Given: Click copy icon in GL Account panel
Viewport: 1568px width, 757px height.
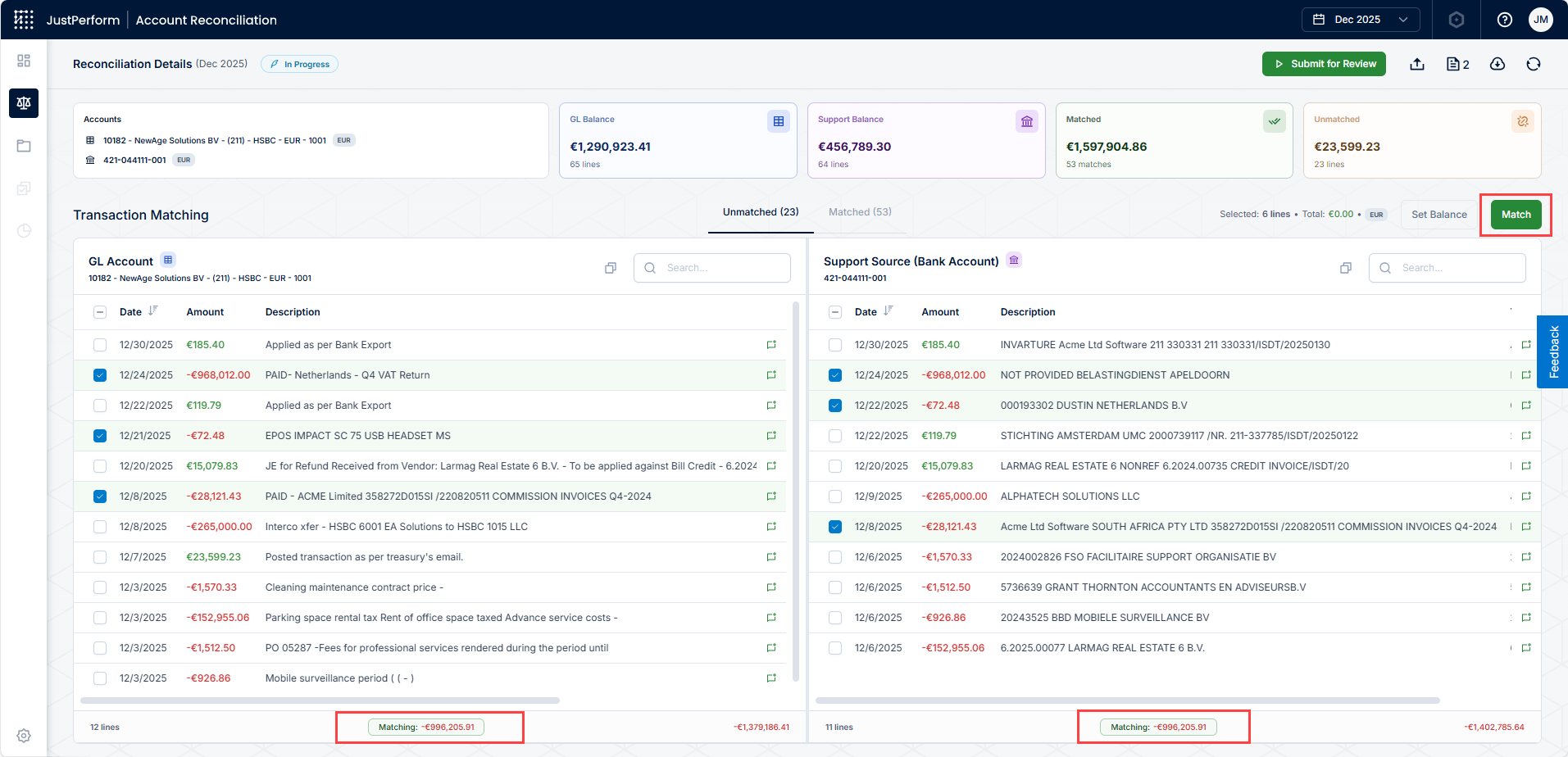Looking at the screenshot, I should [x=611, y=268].
